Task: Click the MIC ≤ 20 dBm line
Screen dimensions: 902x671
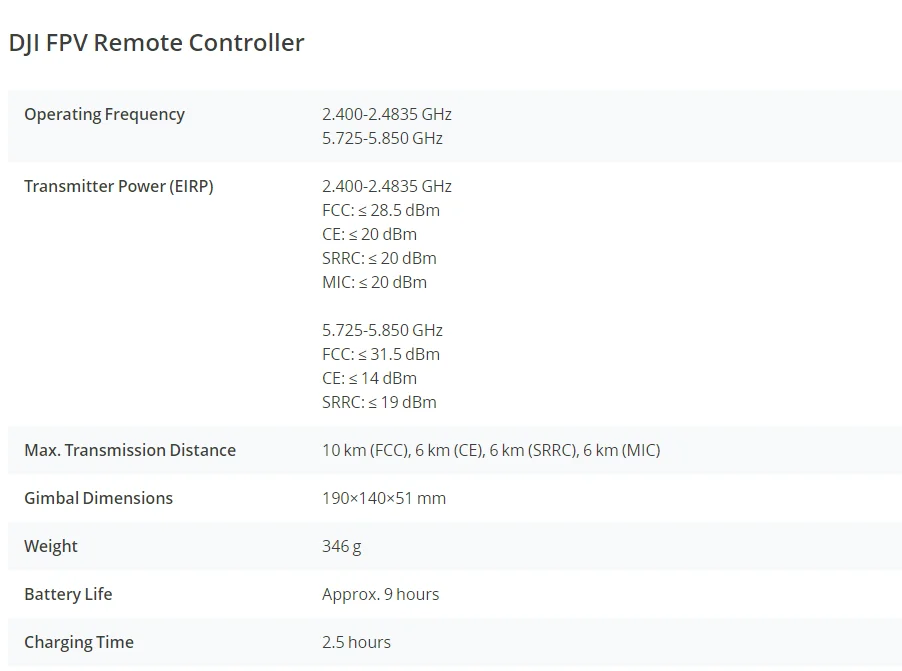Action: coord(374,282)
